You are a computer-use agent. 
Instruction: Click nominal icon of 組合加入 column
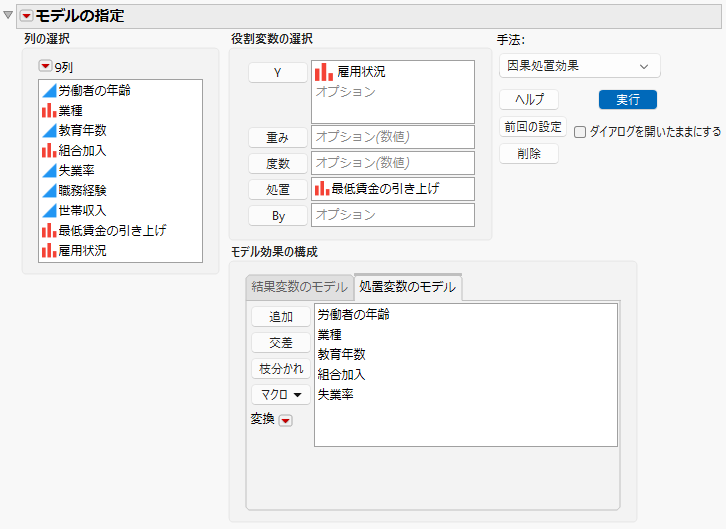point(50,150)
